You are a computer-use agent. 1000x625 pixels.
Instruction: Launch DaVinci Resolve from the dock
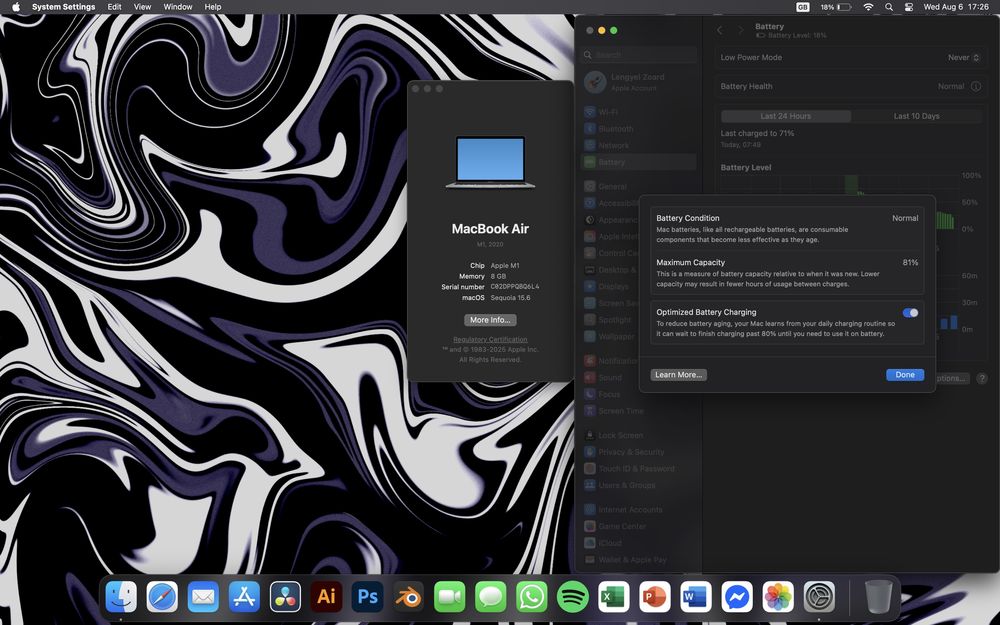click(285, 597)
